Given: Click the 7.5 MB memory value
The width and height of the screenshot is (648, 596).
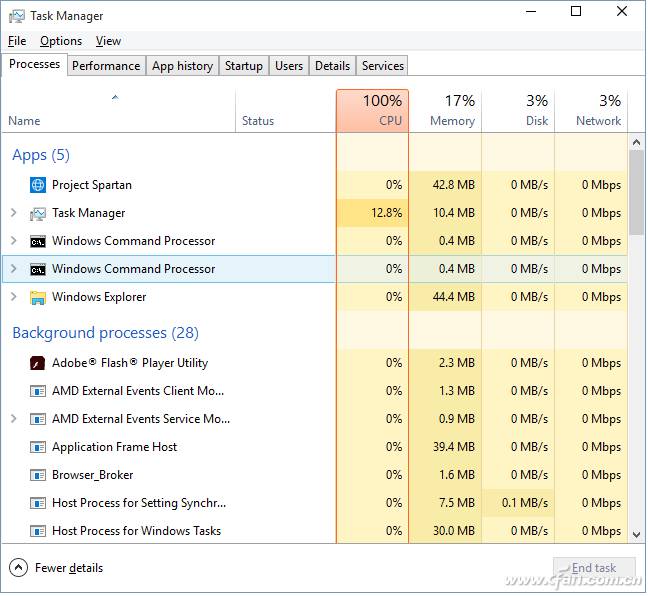Looking at the screenshot, I should click(x=457, y=503).
